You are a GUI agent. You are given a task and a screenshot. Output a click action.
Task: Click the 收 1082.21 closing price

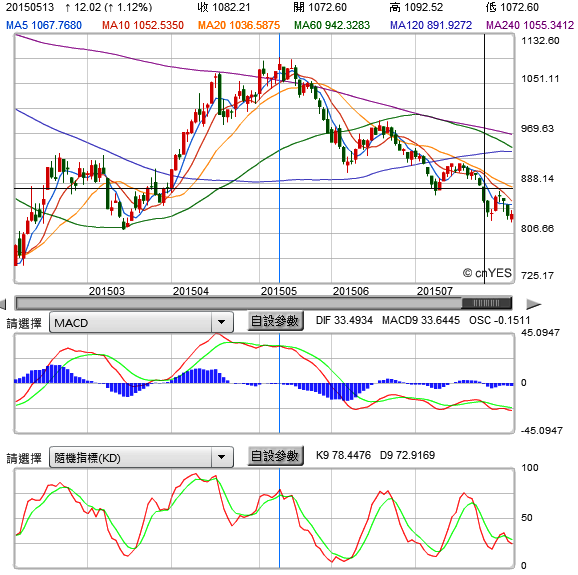224,7
